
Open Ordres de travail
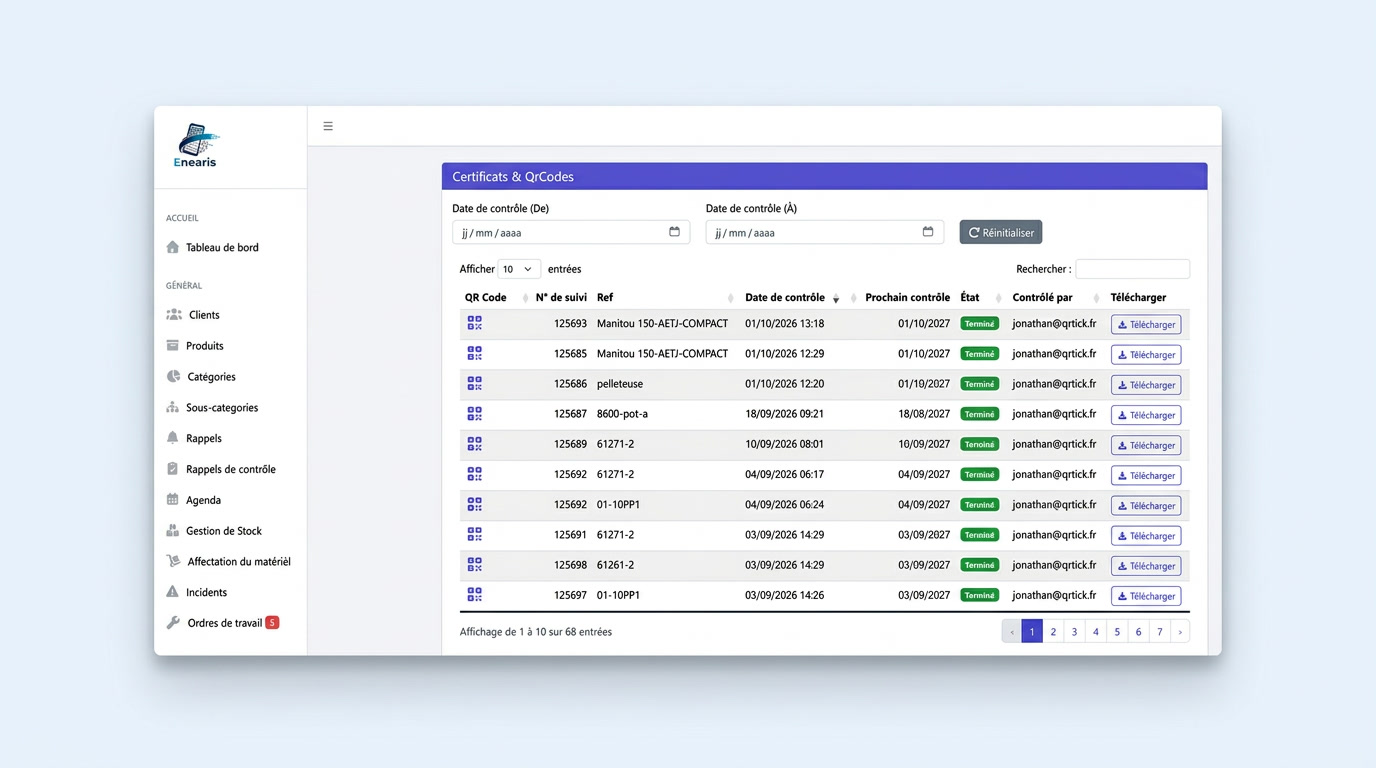[222, 623]
